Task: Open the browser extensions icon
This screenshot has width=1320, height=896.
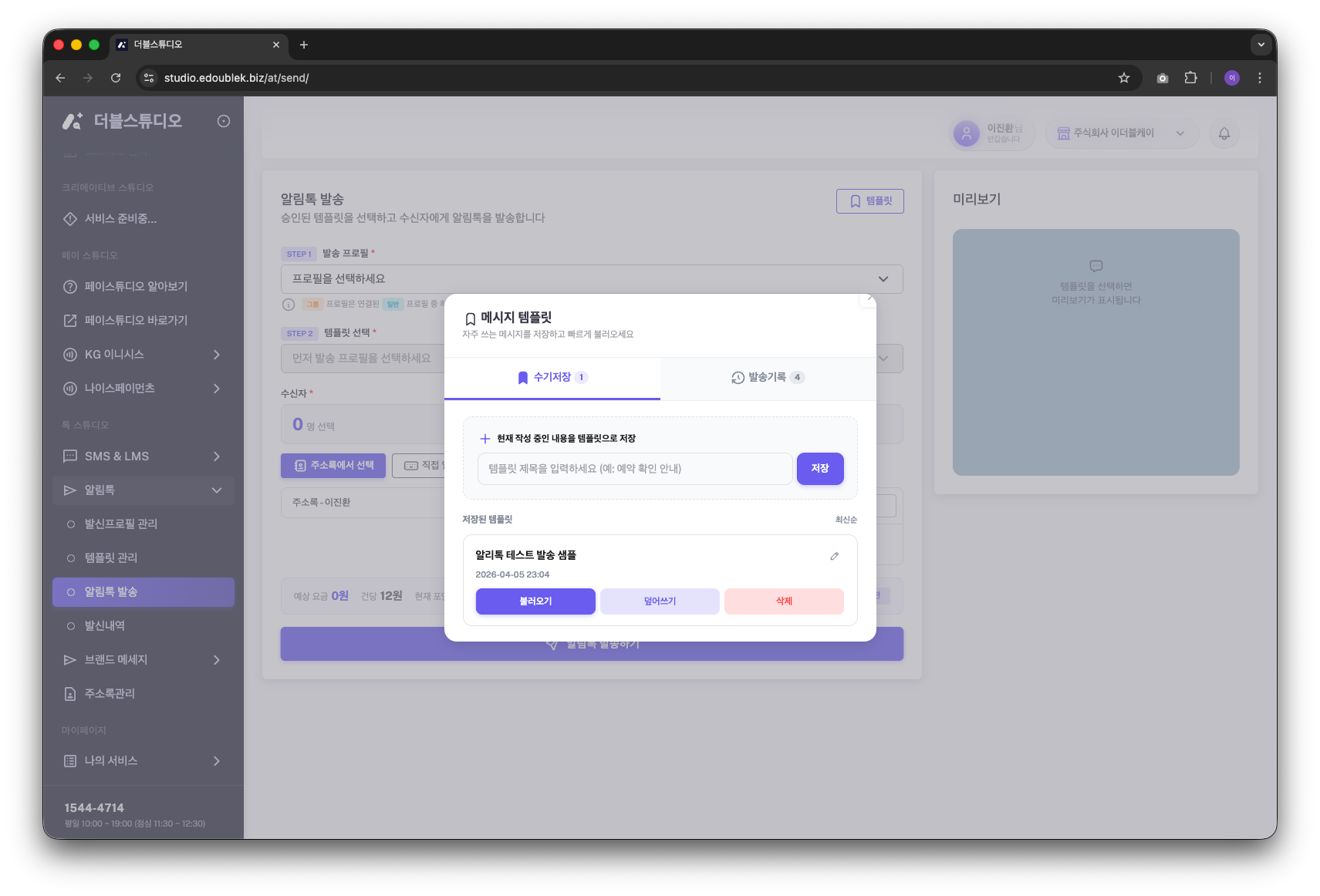Action: click(1190, 78)
